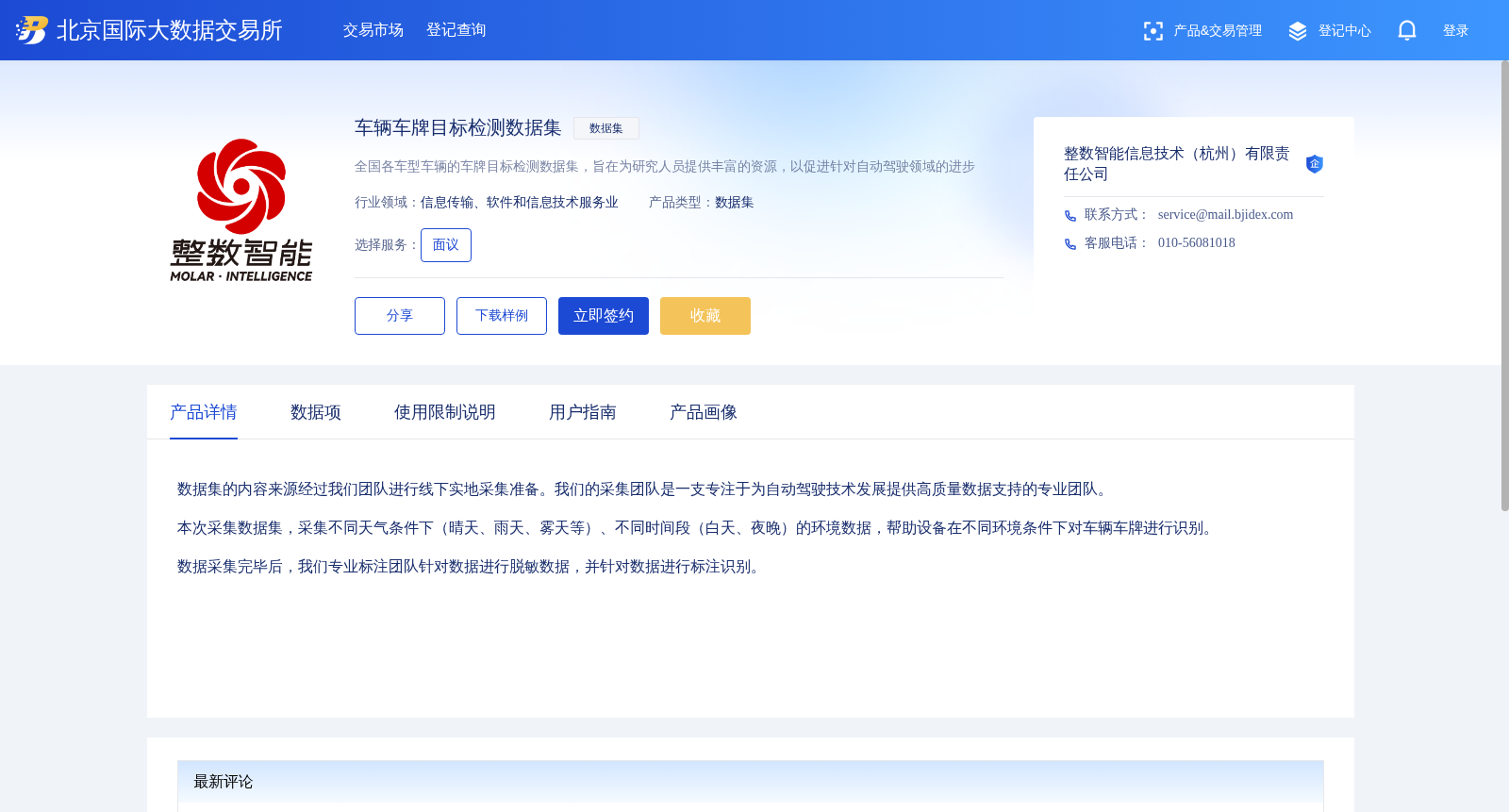Switch to the 用户指南 tab

pos(583,412)
